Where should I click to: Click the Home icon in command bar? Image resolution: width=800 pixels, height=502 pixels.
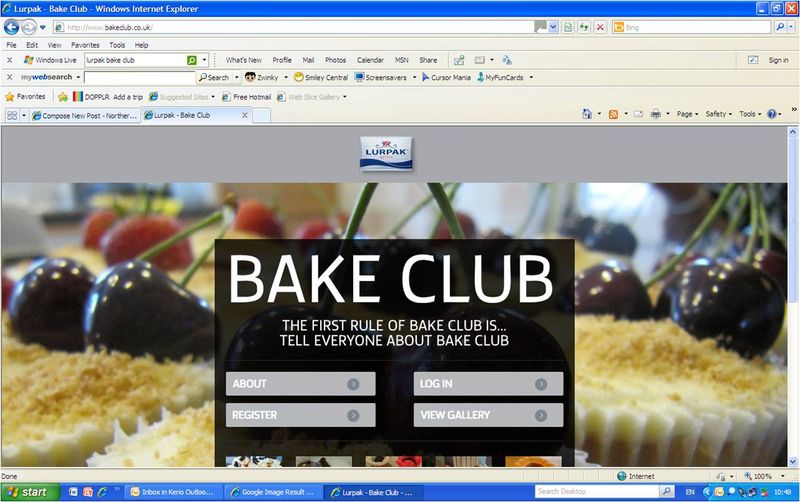[x=587, y=114]
